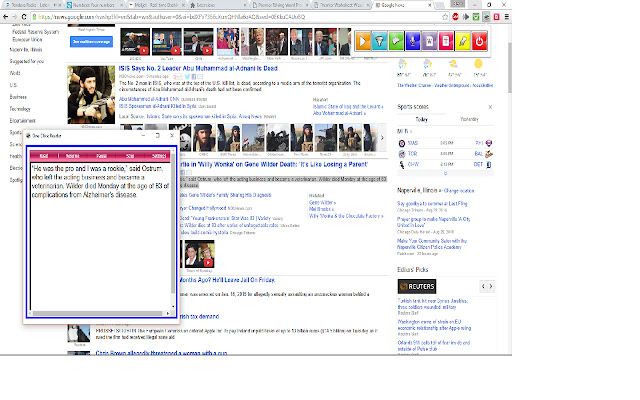Click the Prayer group Naperville story
Image resolution: width=640 pixels, height=400 pixels.
click(433, 222)
